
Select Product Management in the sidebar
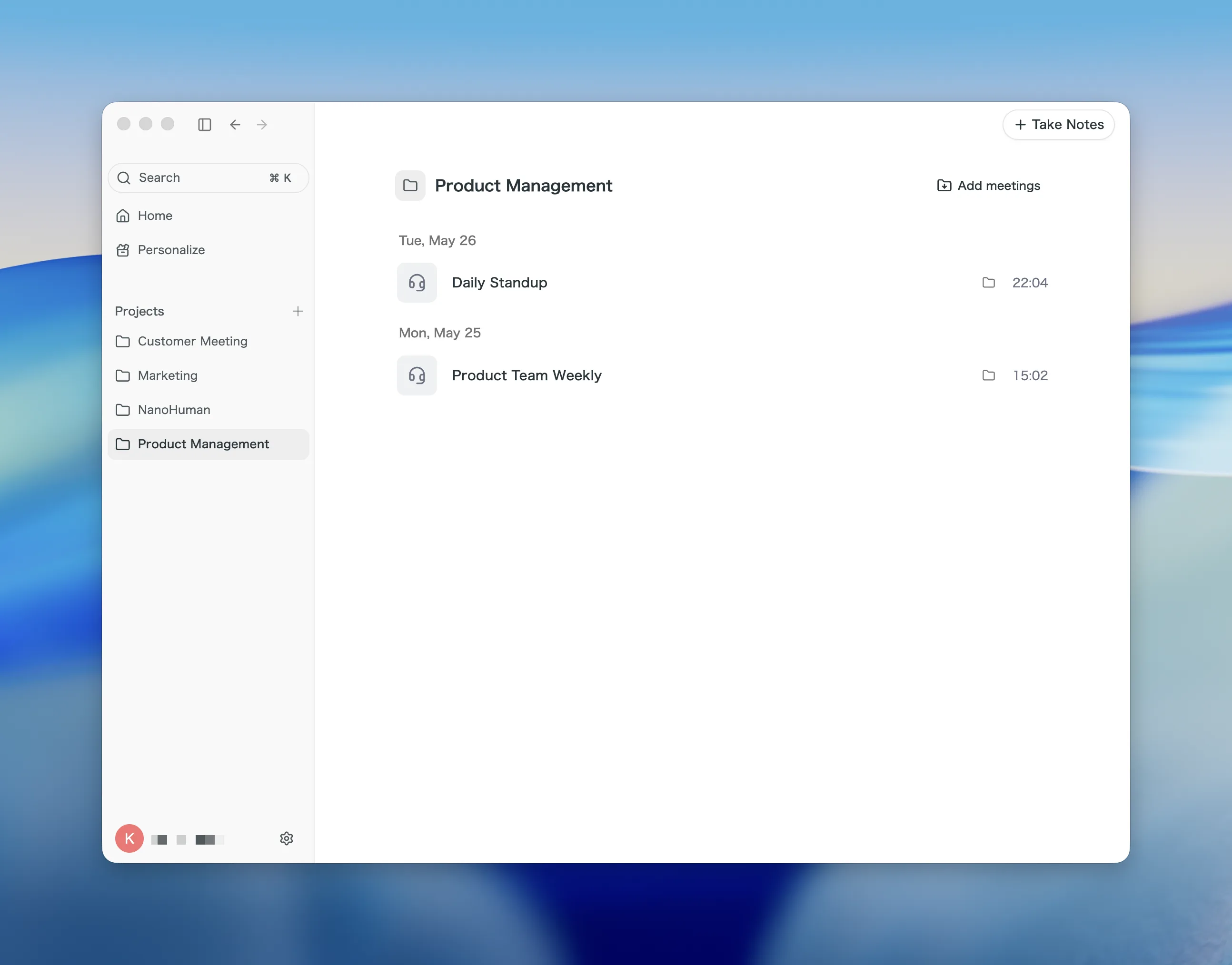[209, 444]
